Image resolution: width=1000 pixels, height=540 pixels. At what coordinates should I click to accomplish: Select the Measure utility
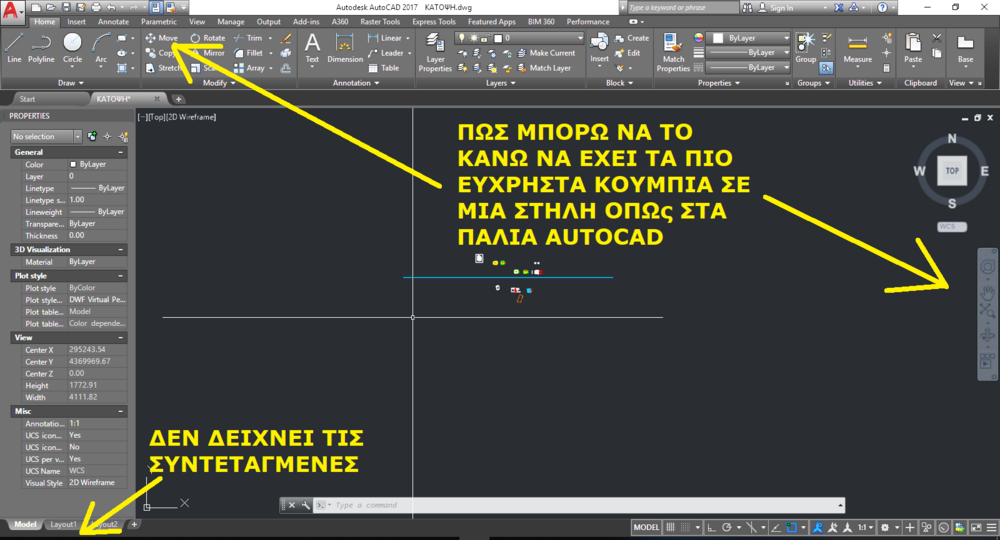coord(857,48)
